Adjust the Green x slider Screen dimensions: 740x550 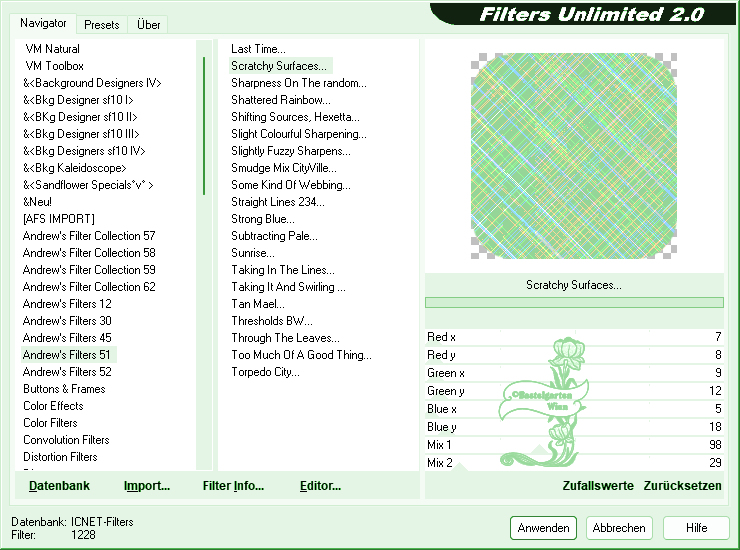(x=574, y=373)
